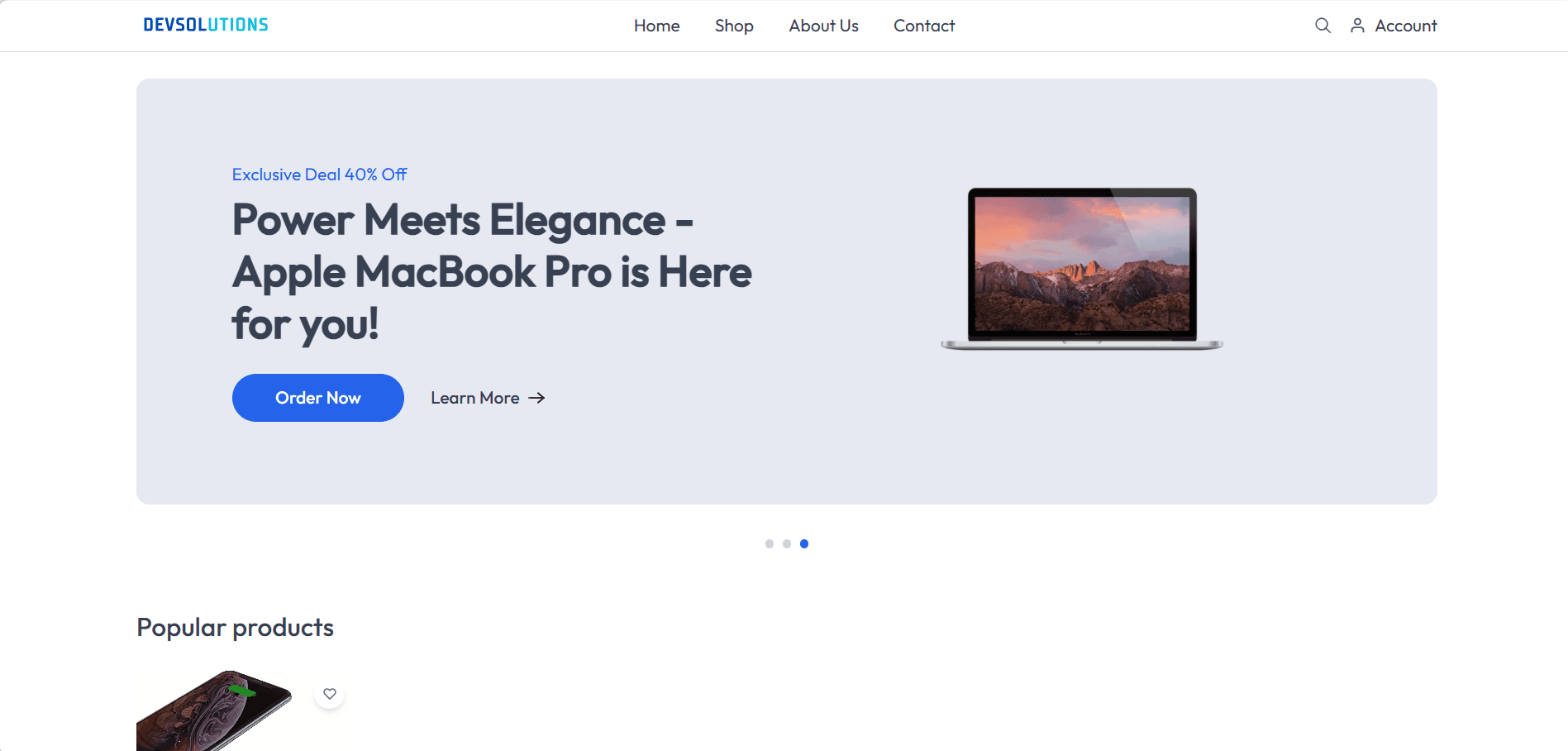Navigate to About Us page

[x=823, y=26]
